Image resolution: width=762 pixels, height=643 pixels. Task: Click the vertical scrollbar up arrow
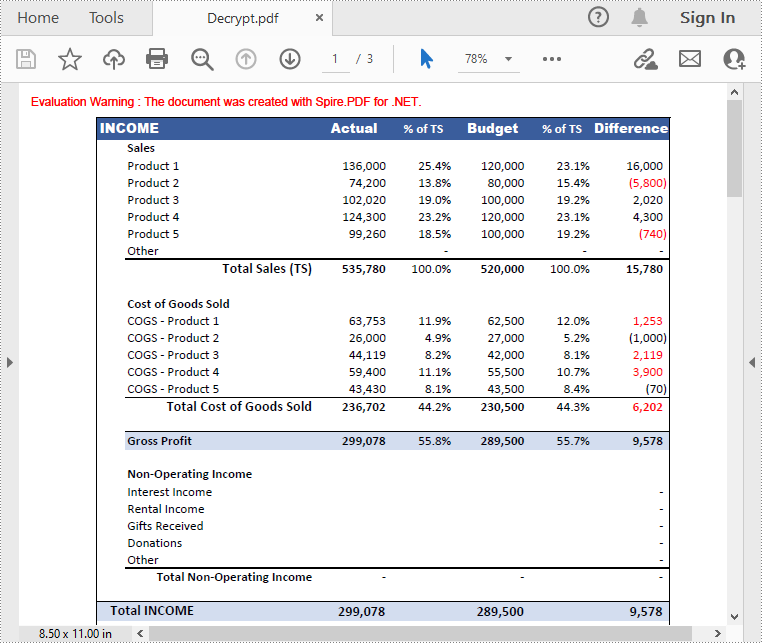pyautogui.click(x=734, y=92)
